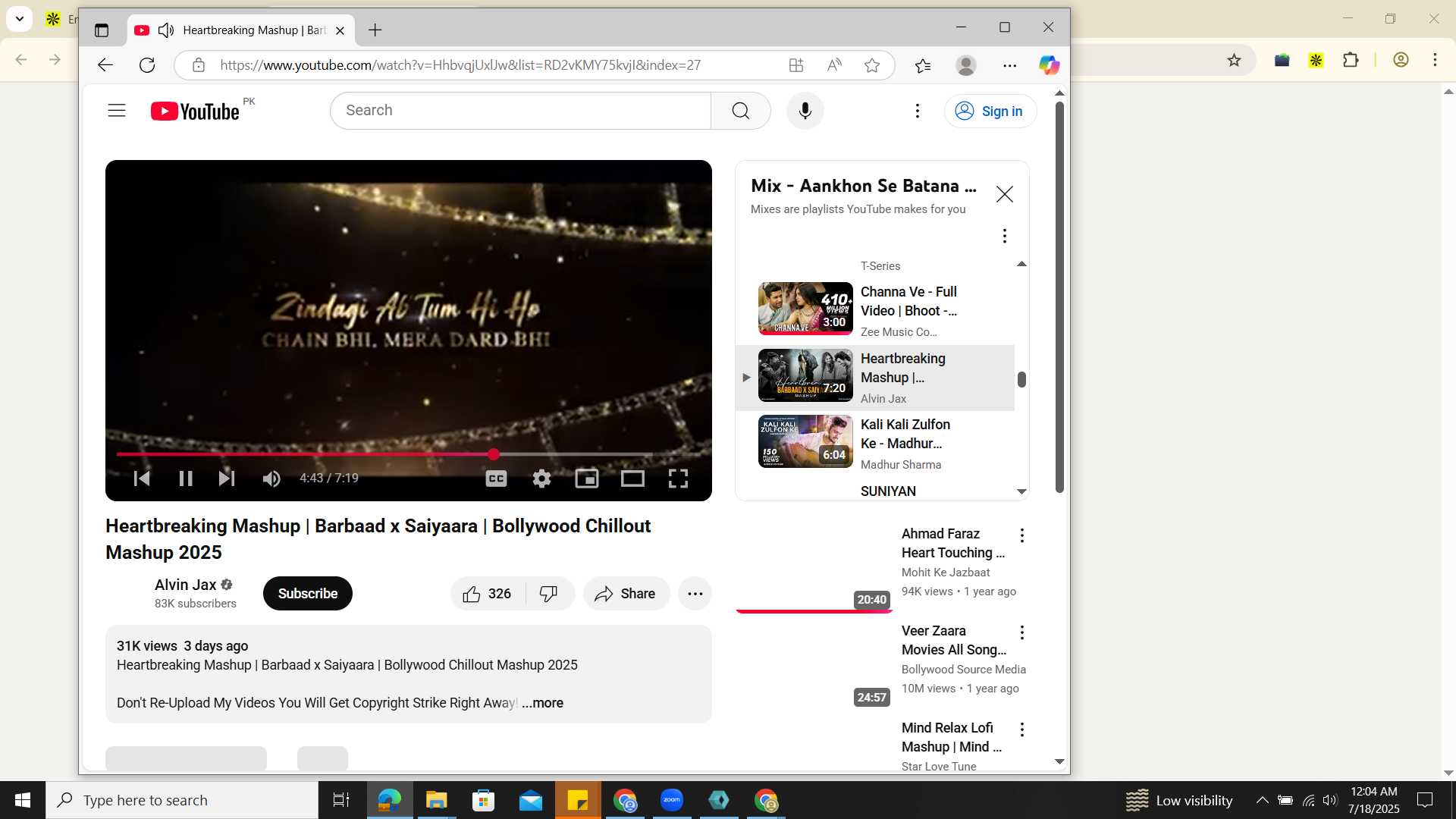Open Edge tab actions menu
Screen dimensions: 1456x819
pyautogui.click(x=102, y=30)
